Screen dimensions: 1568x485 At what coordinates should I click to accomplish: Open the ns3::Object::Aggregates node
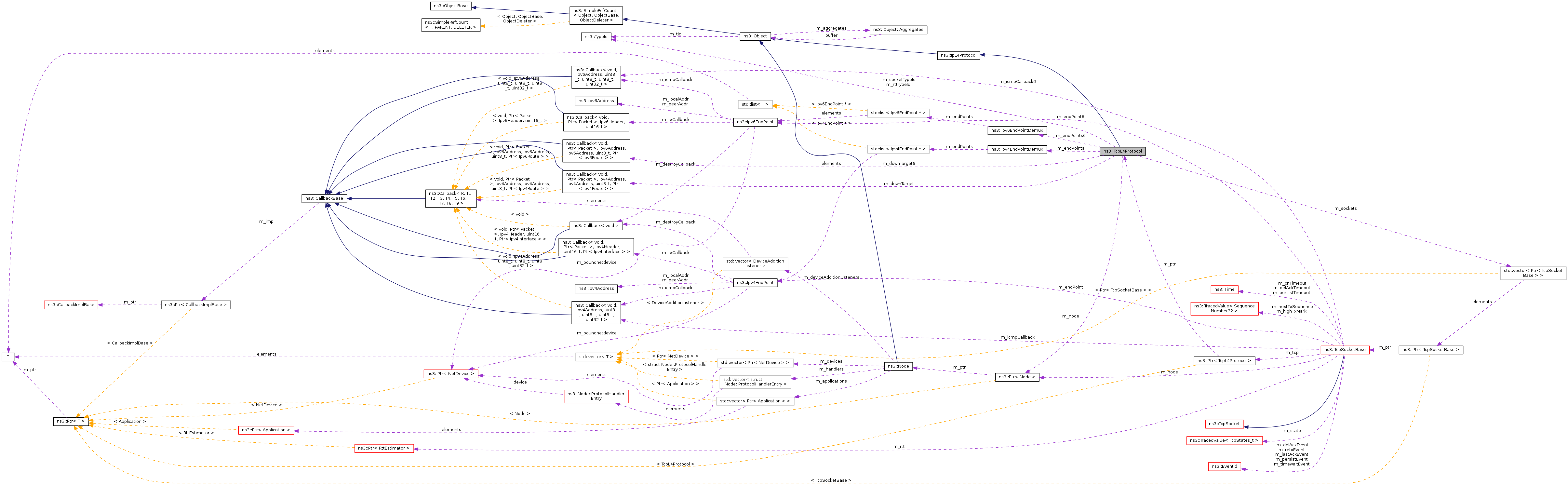point(898,30)
